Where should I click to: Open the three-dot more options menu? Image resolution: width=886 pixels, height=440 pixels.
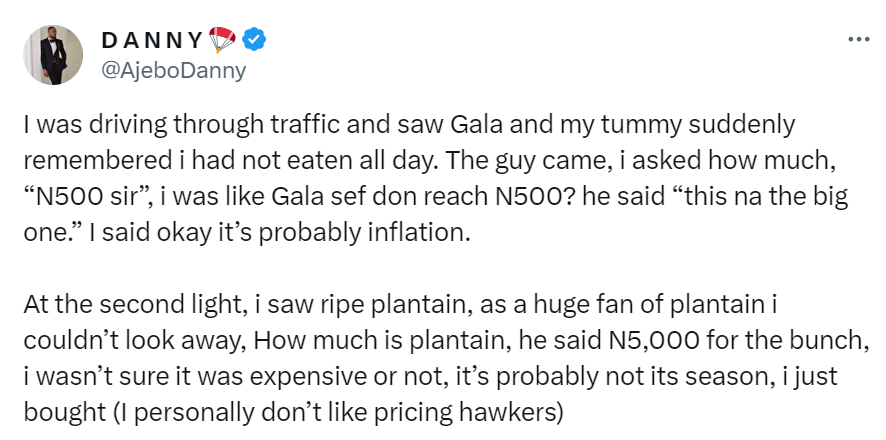pos(858,39)
